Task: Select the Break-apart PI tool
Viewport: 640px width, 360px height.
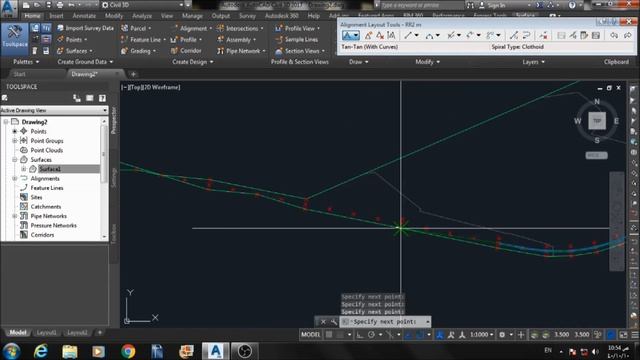Action: (x=391, y=36)
